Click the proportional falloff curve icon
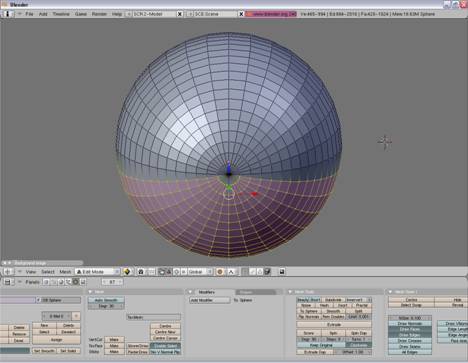Screen dimensions: 468x363 pos(231,272)
